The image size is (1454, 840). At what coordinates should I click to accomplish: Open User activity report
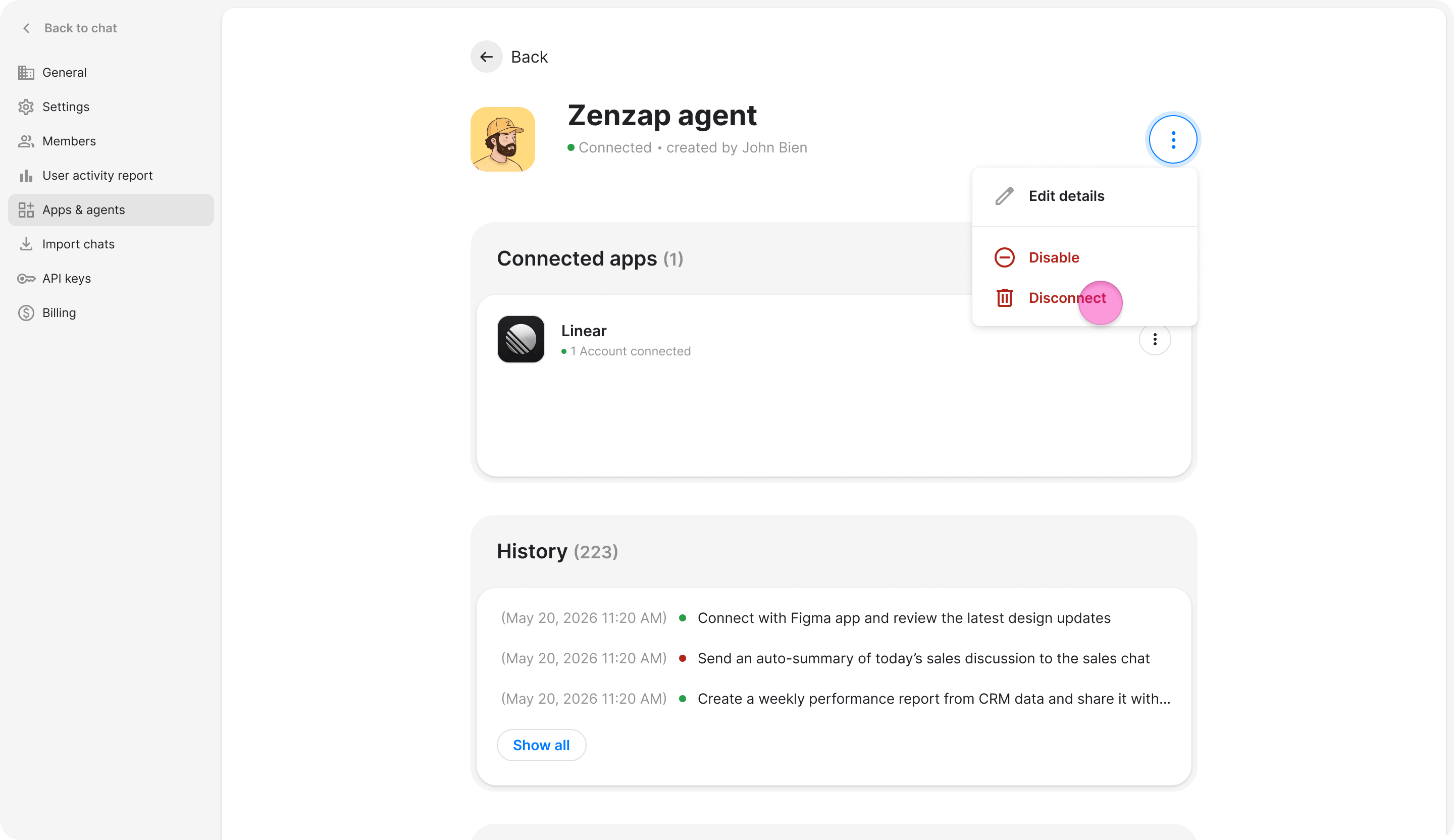(x=111, y=175)
